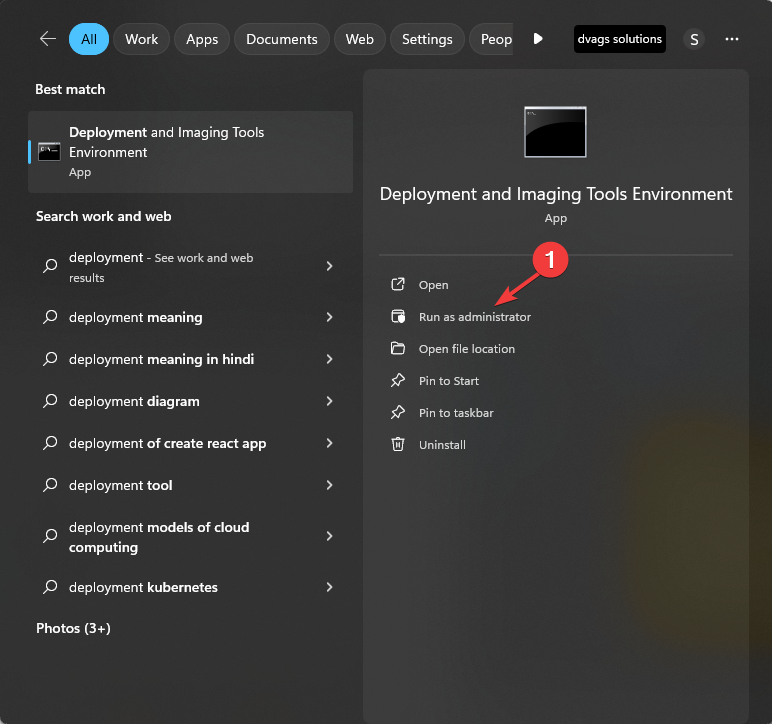The image size is (772, 724).
Task: Select Deployment and Imaging Tools Environment best match
Action: click(191, 152)
